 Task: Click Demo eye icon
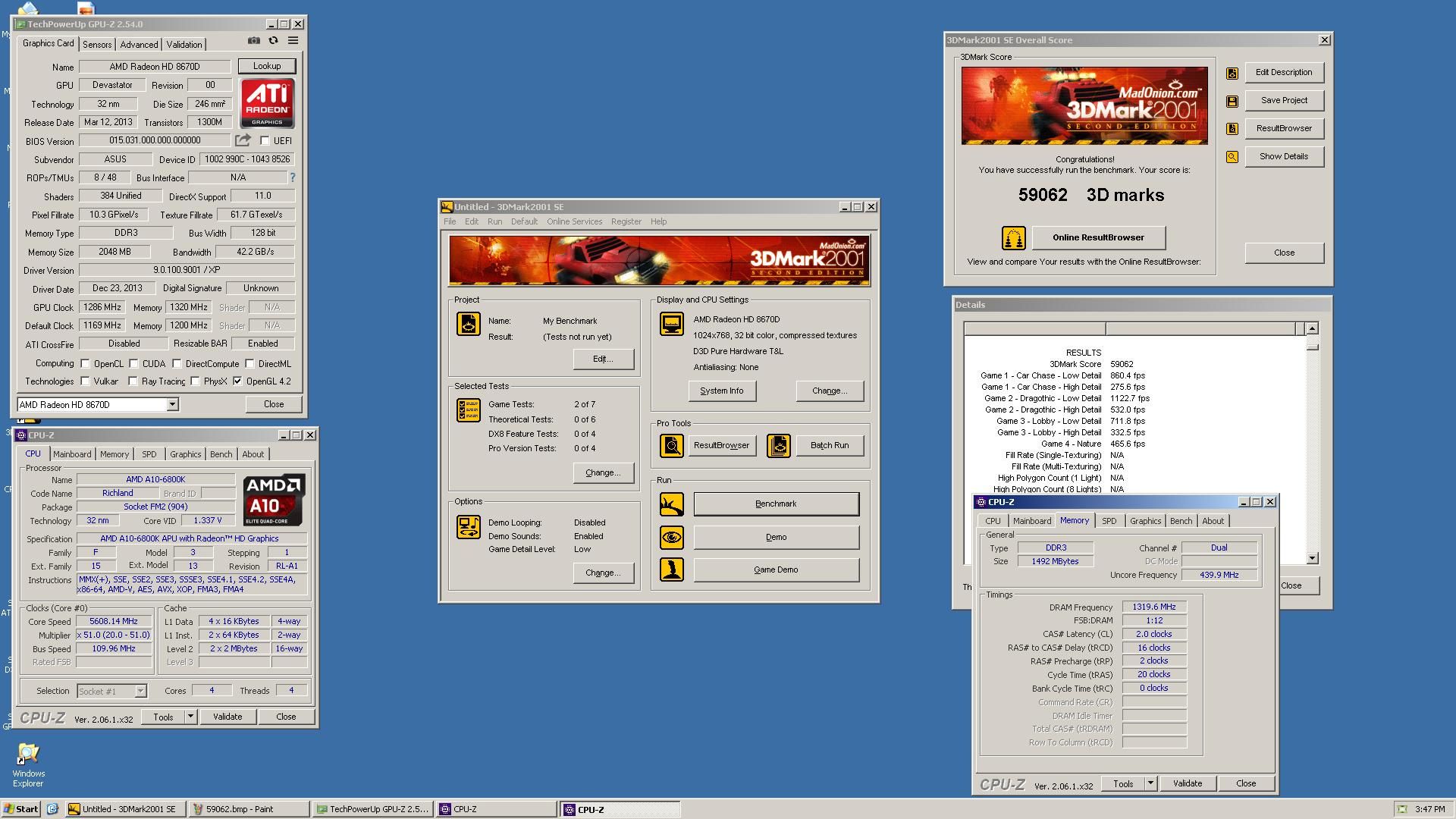pyautogui.click(x=671, y=538)
